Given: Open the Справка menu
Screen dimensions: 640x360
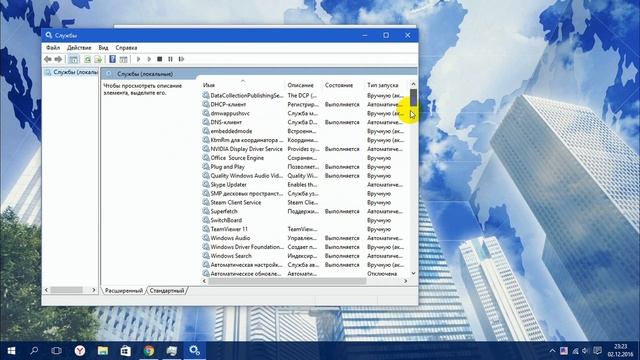Looking at the screenshot, I should [126, 48].
